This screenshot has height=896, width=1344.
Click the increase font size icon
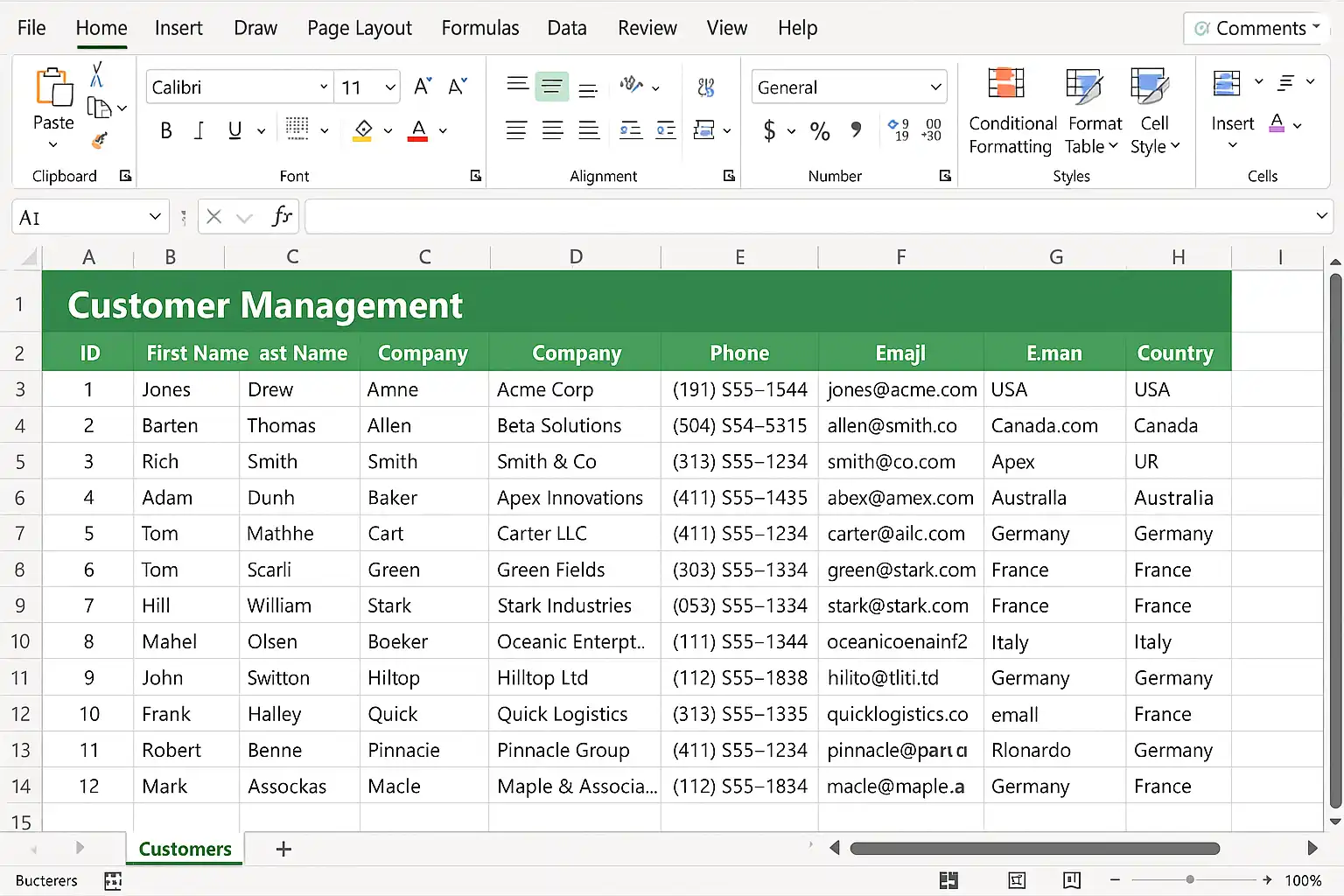(x=423, y=87)
